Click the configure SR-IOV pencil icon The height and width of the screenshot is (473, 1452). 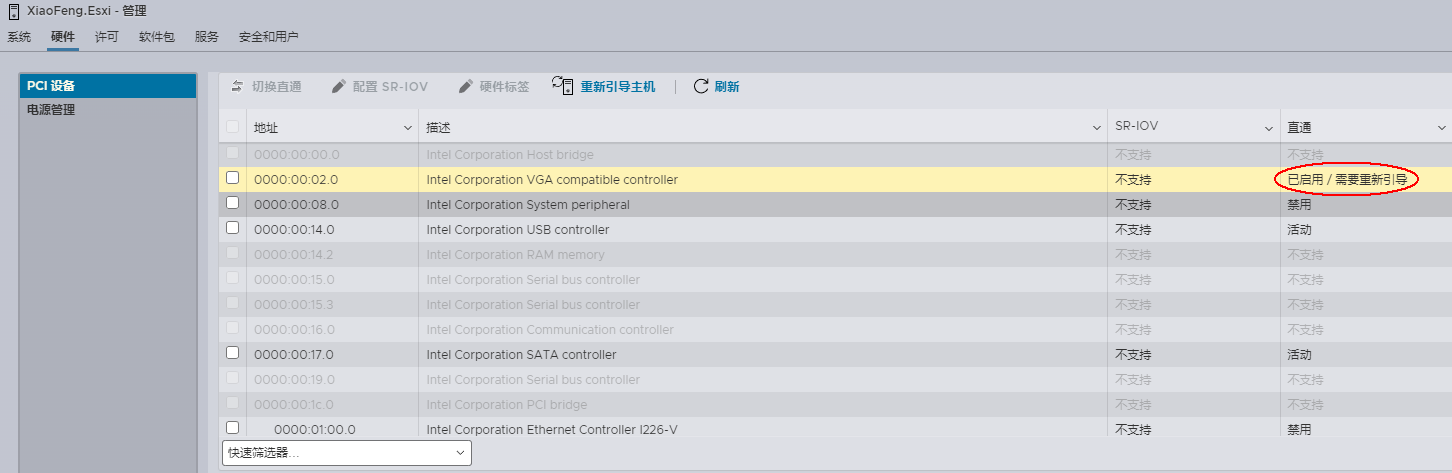(339, 86)
